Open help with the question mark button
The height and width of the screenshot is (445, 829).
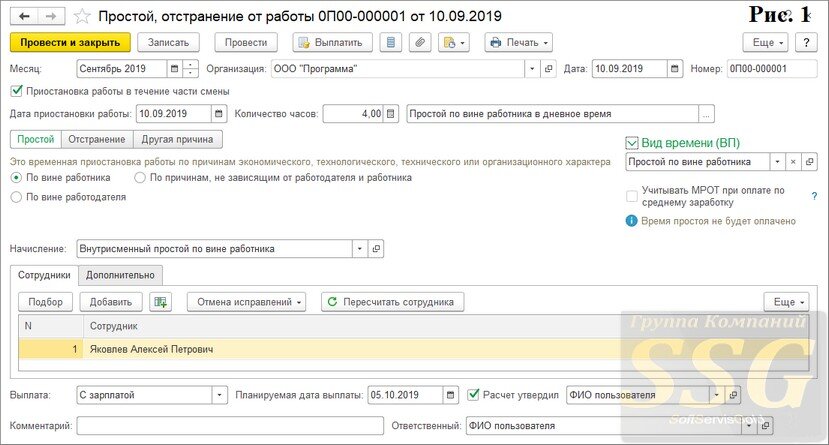[806, 42]
